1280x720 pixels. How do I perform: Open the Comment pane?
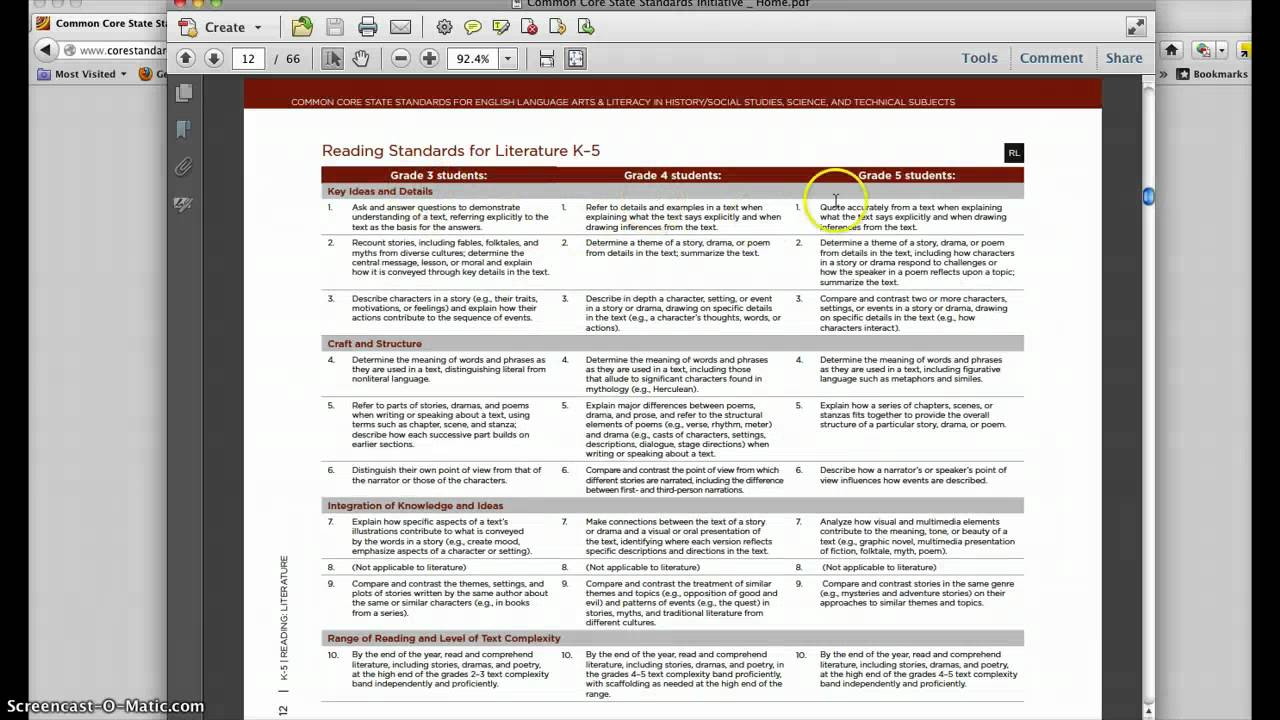(1051, 58)
